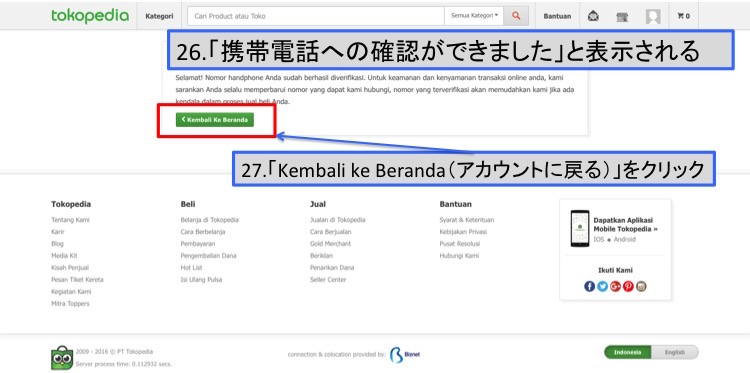Open Kisah Penjual link

pyautogui.click(x=70, y=268)
